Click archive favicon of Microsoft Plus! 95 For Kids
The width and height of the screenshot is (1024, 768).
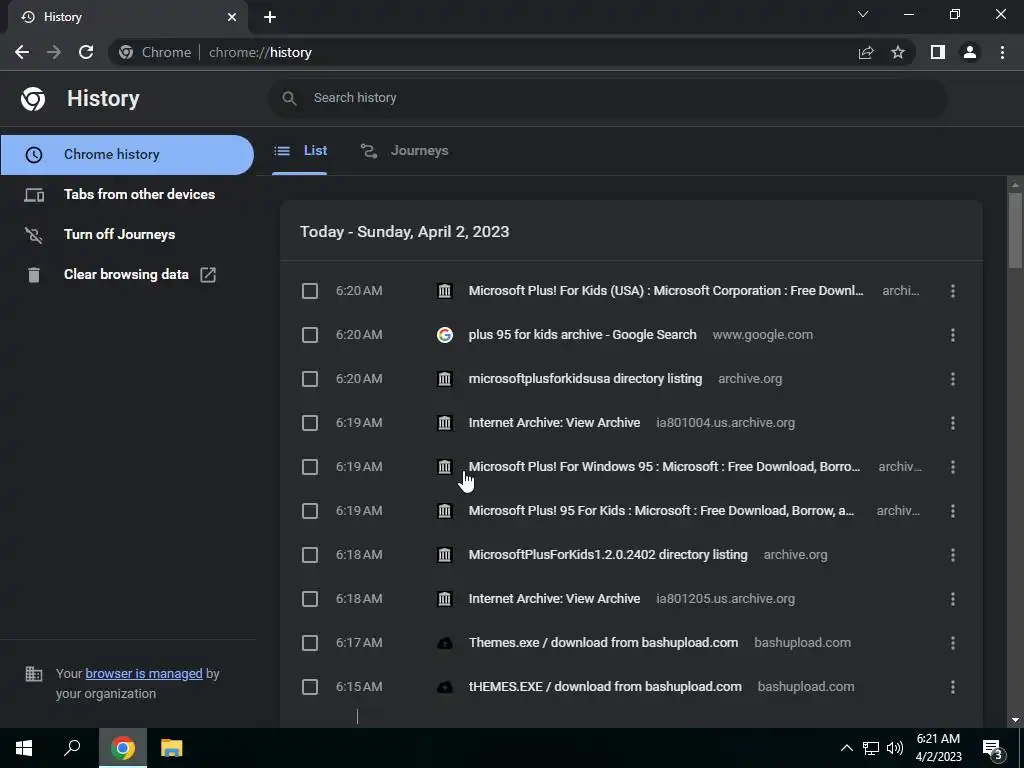pos(445,511)
